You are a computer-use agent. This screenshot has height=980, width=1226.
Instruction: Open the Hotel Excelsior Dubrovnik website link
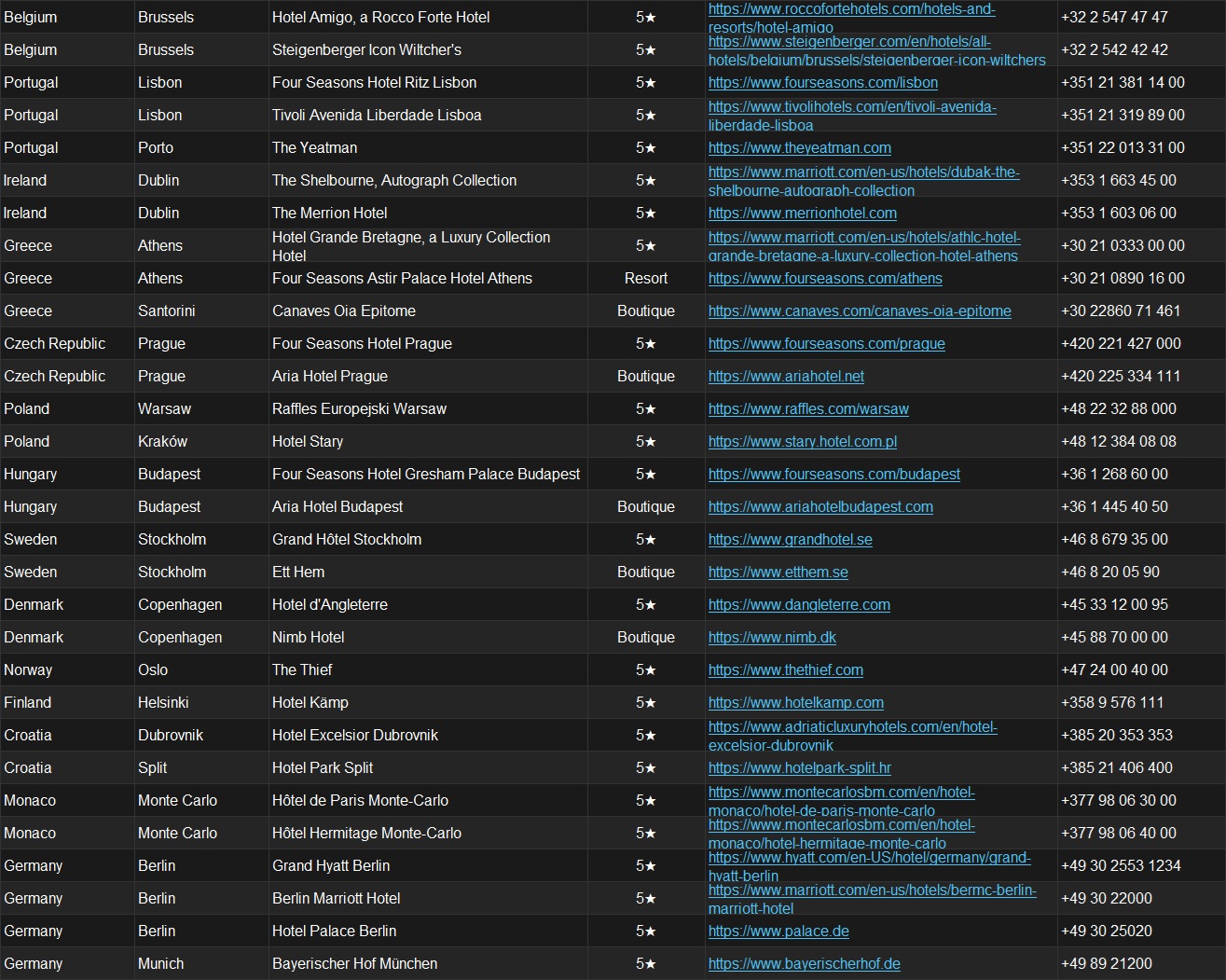coord(853,736)
